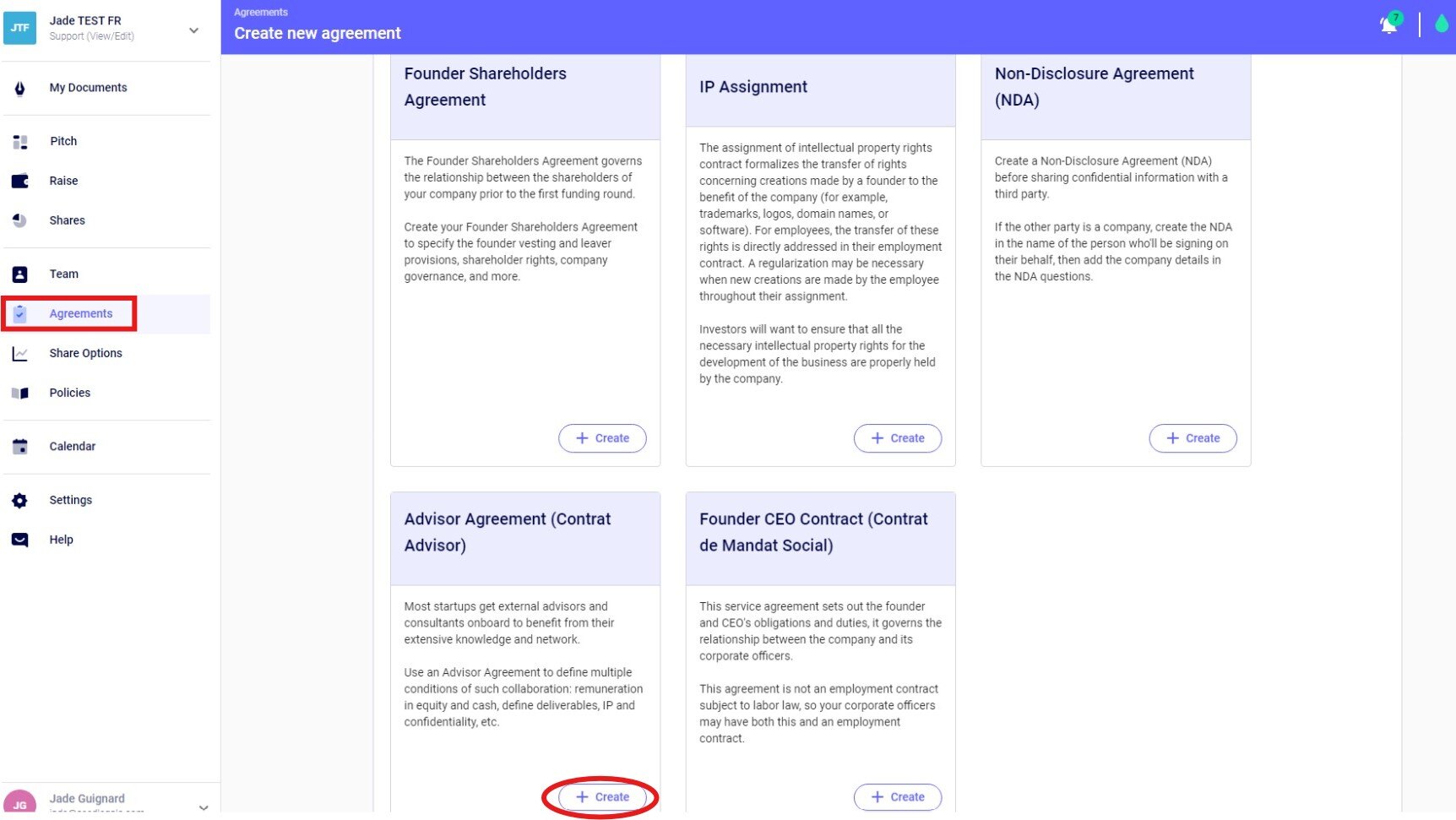
Task: Go to the Share Options section
Action: tap(85, 354)
